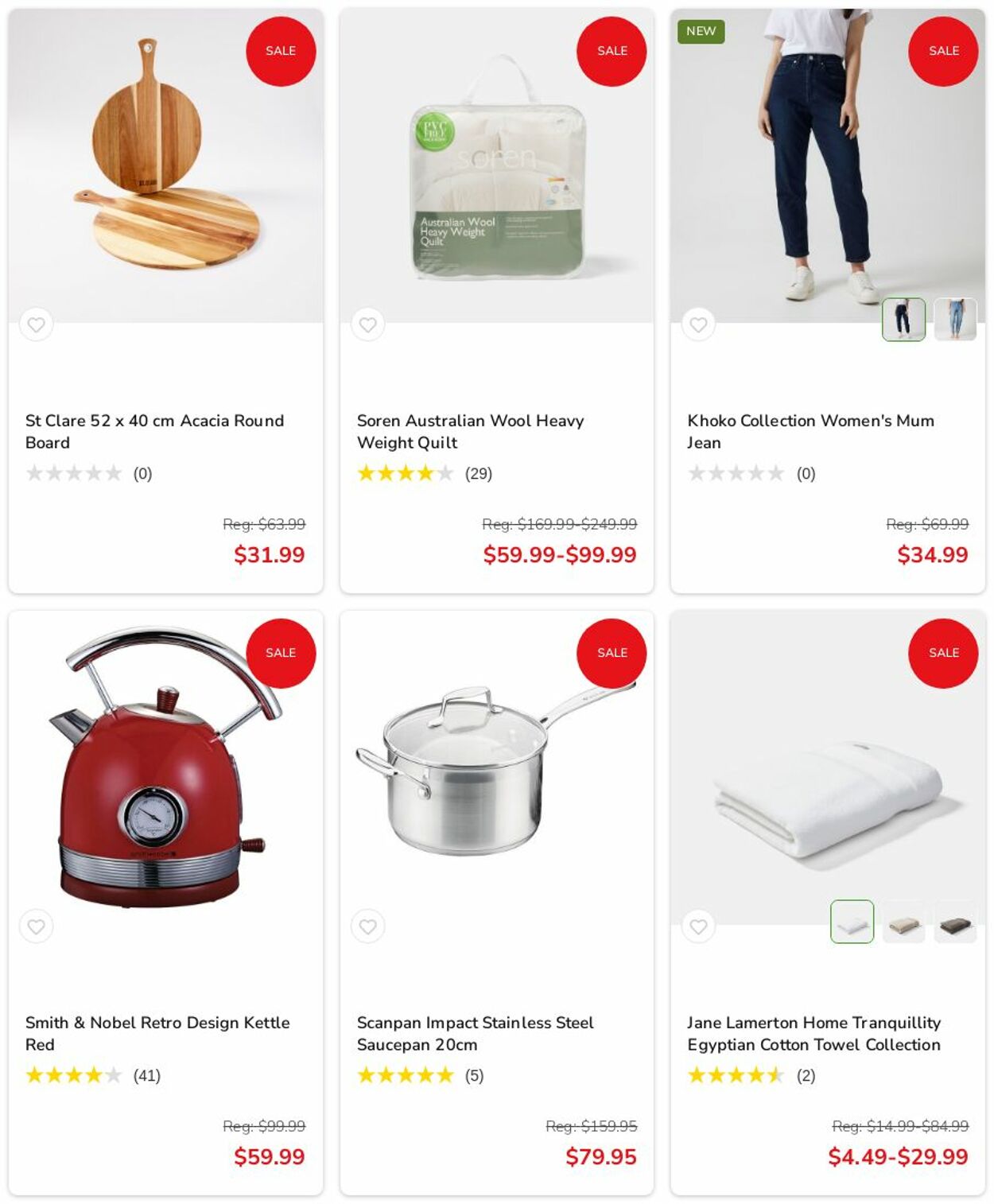
Task: Select dark navy jean color swatch
Action: [903, 320]
